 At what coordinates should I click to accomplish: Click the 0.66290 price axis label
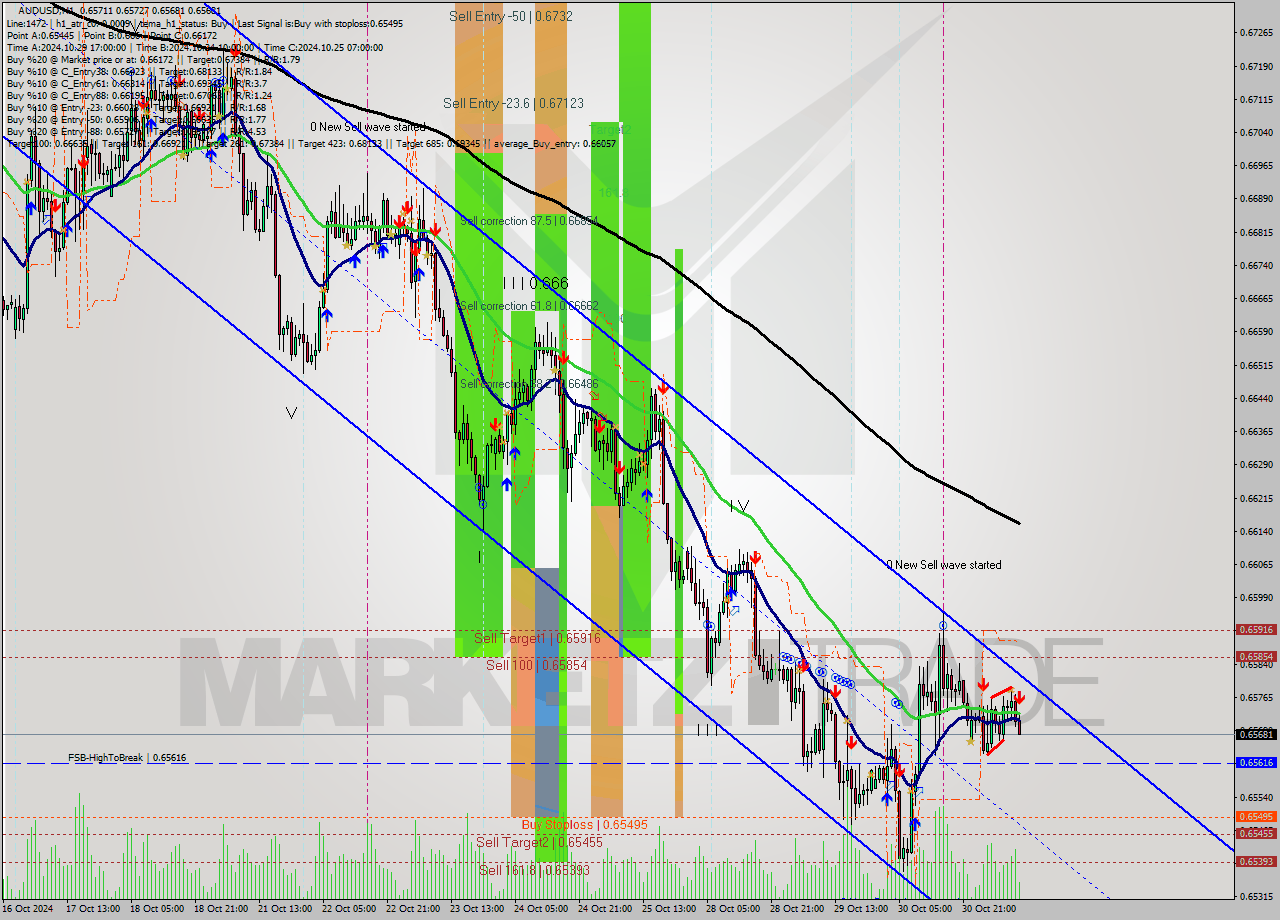click(1255, 465)
